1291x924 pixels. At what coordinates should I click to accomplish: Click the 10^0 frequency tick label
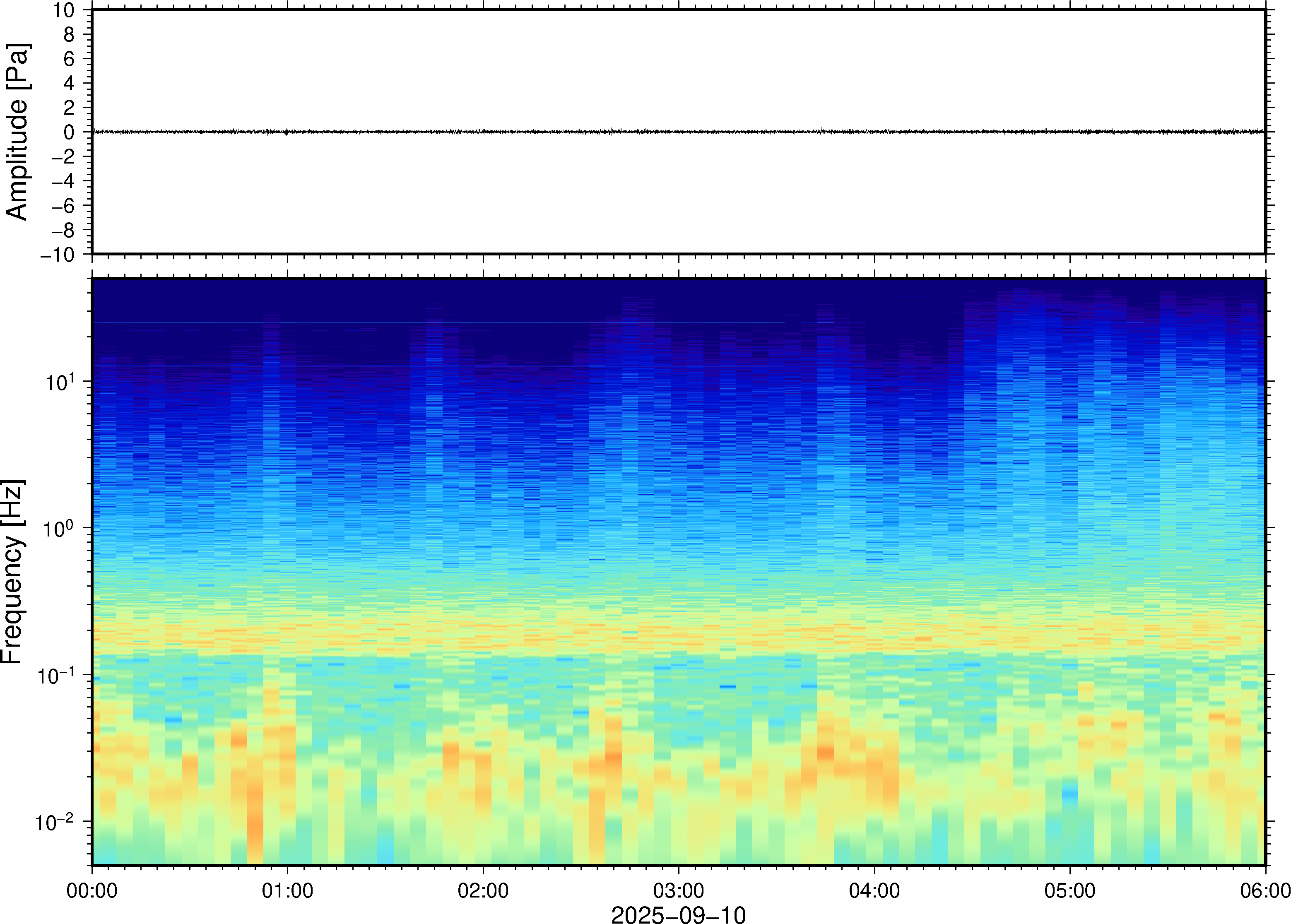(x=60, y=528)
